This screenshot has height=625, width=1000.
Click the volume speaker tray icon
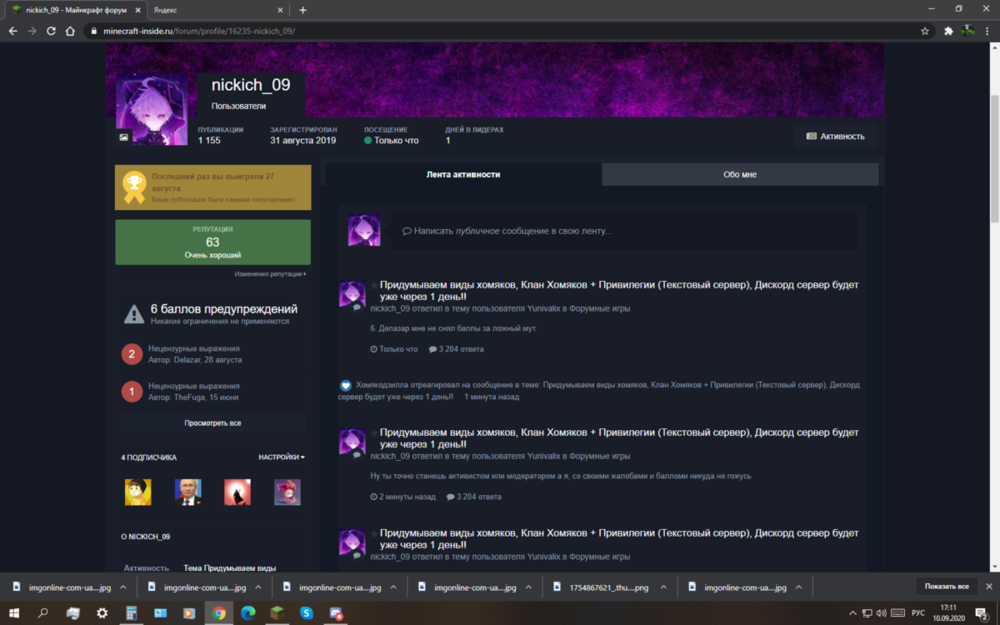(881, 613)
